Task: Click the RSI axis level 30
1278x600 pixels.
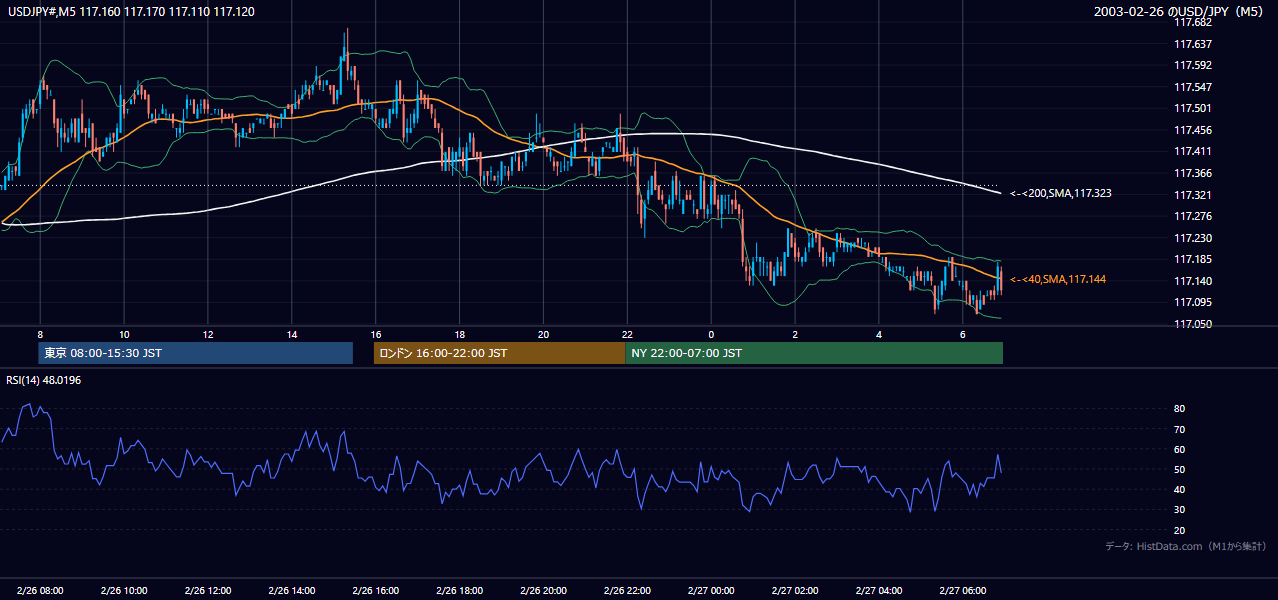Action: pos(1179,510)
